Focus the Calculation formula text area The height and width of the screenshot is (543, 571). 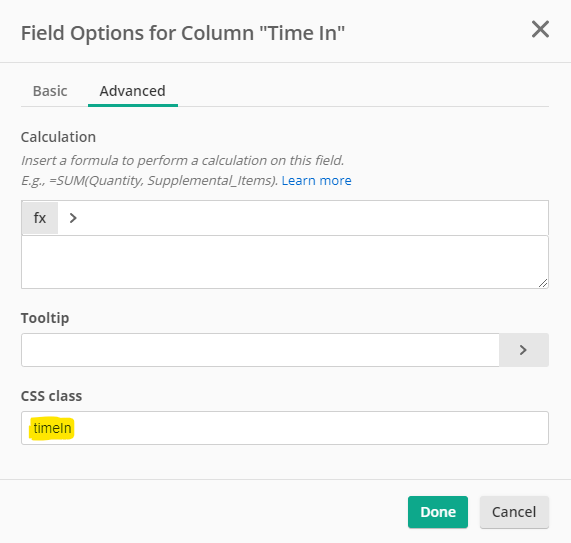(285, 262)
